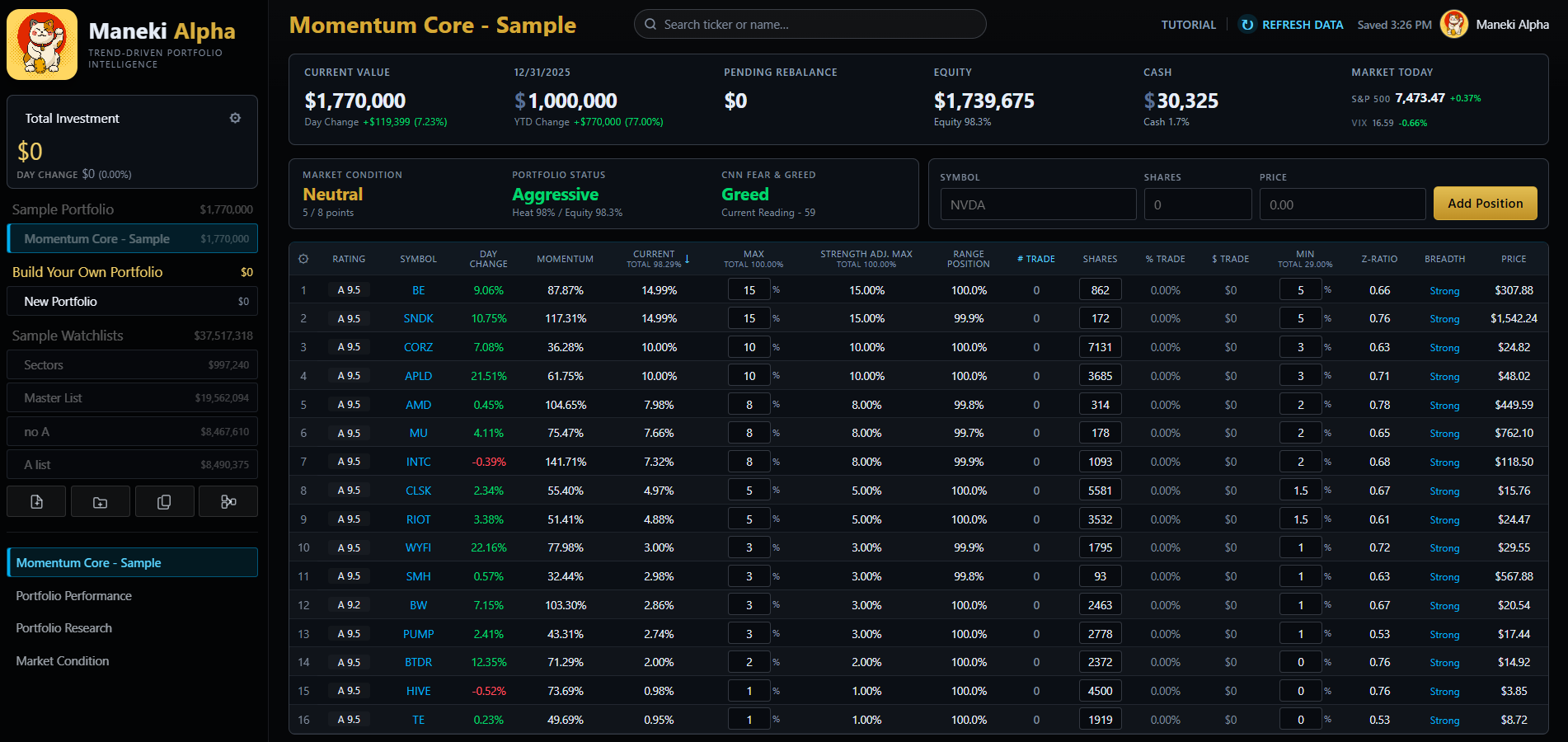The height and width of the screenshot is (742, 1568).
Task: Open Master List watchlist
Action: point(132,397)
